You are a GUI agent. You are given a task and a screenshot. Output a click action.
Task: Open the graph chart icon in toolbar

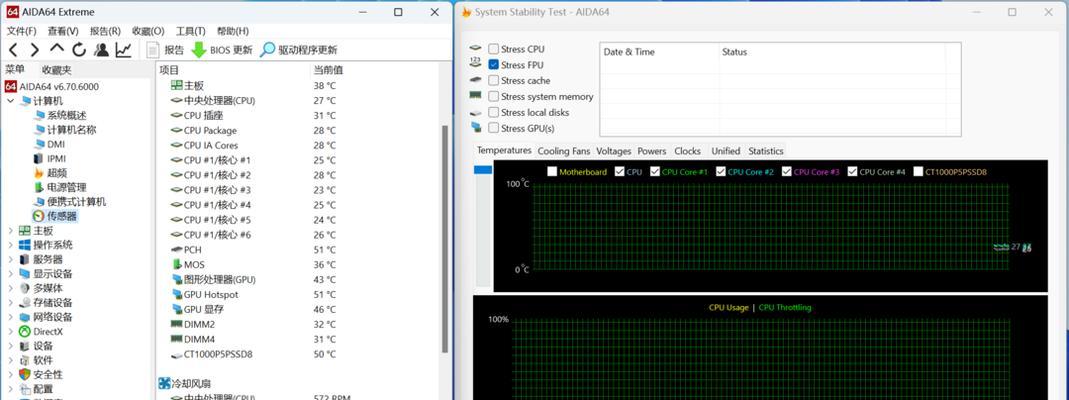pyautogui.click(x=123, y=50)
